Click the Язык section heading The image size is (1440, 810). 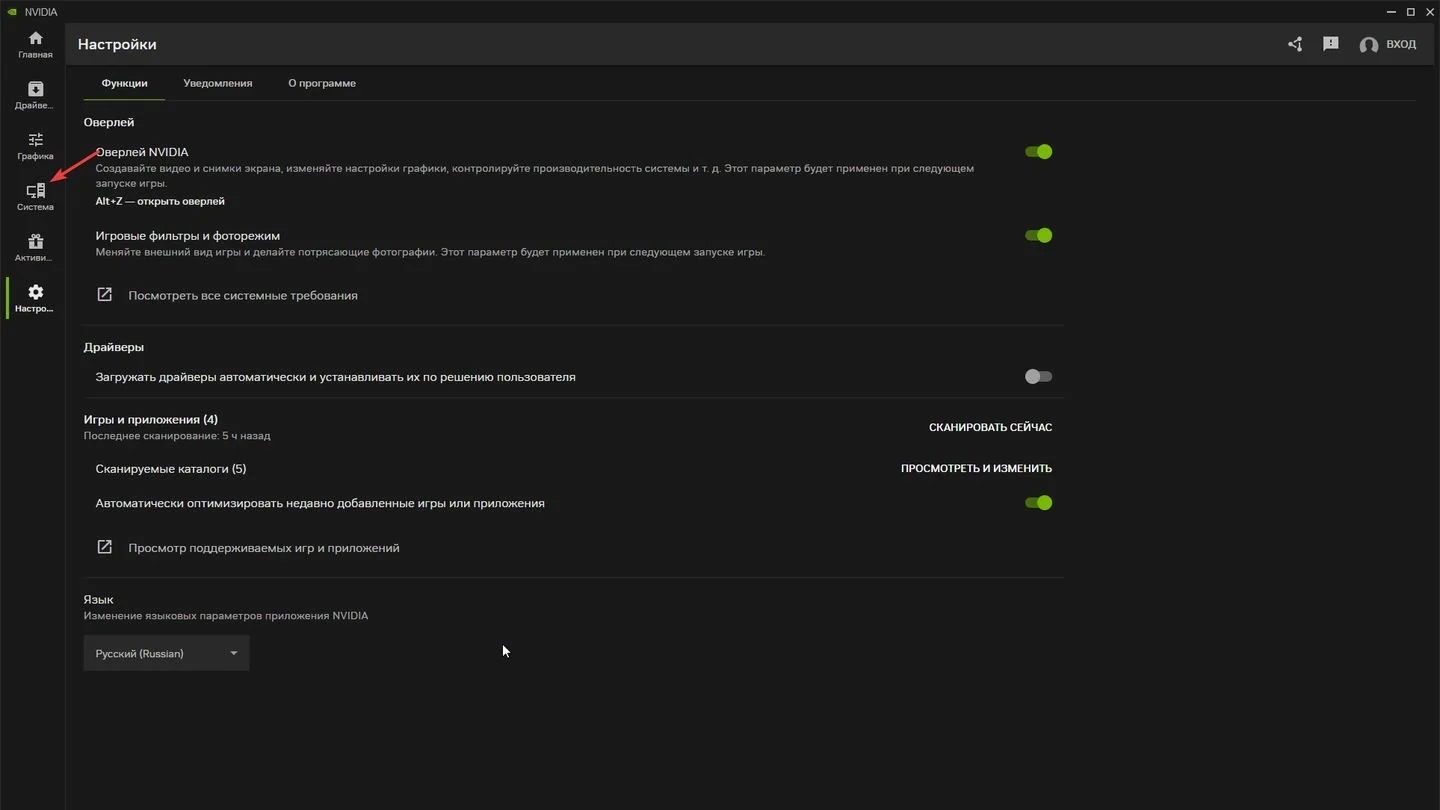pos(98,600)
